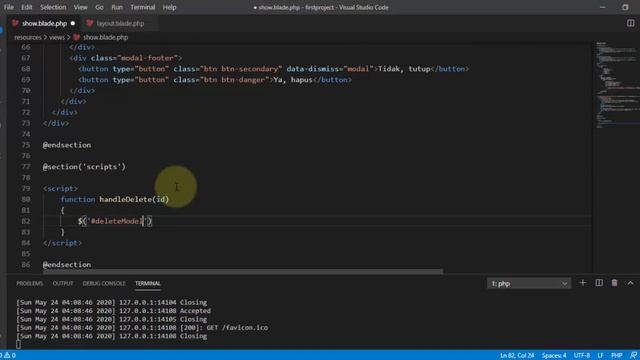Screen dimensions: 640x360
Task: Restore the VS Code window size
Action: [625, 7]
